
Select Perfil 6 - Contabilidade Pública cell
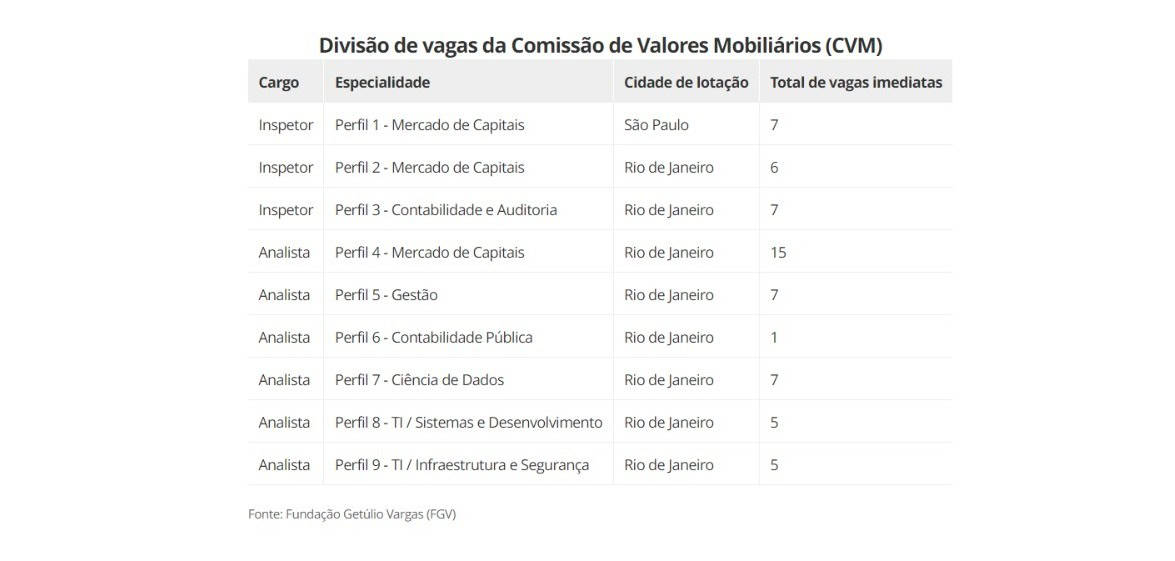click(x=434, y=338)
